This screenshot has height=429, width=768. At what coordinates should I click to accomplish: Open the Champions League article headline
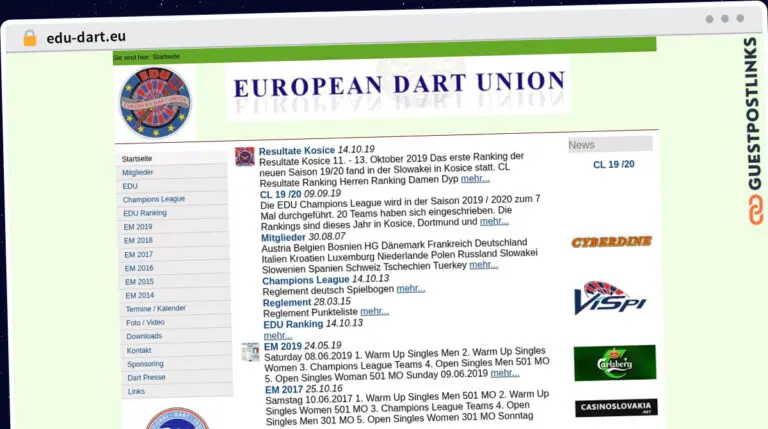click(306, 281)
